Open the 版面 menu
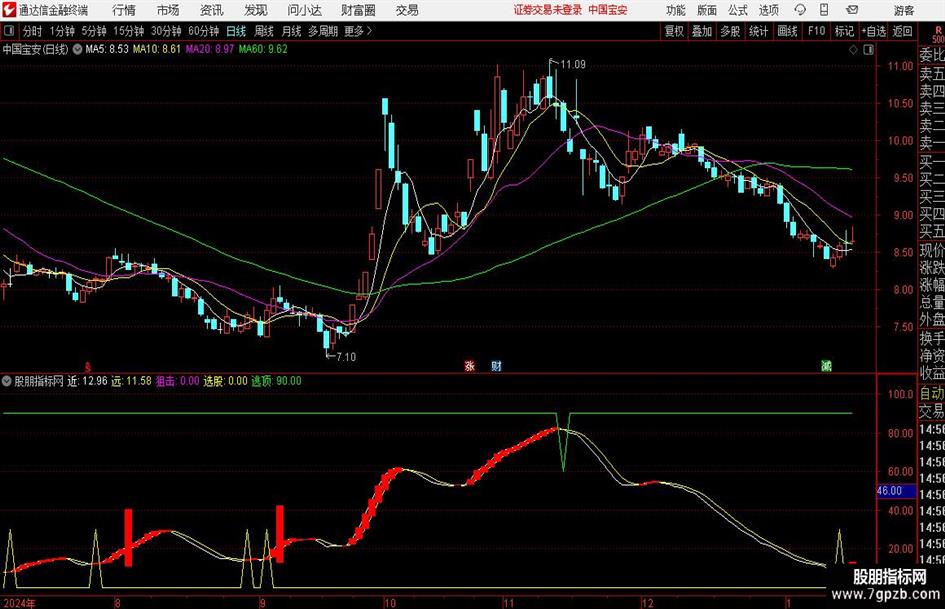 [706, 10]
